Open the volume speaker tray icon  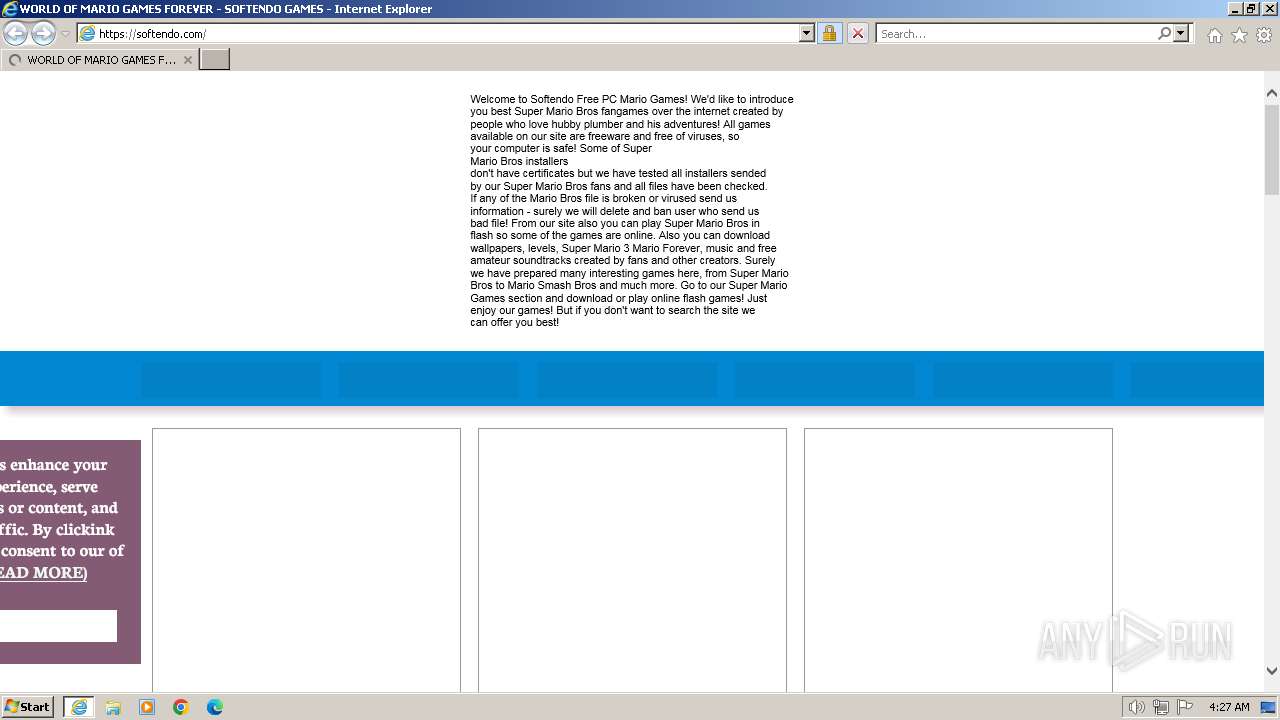click(1137, 707)
